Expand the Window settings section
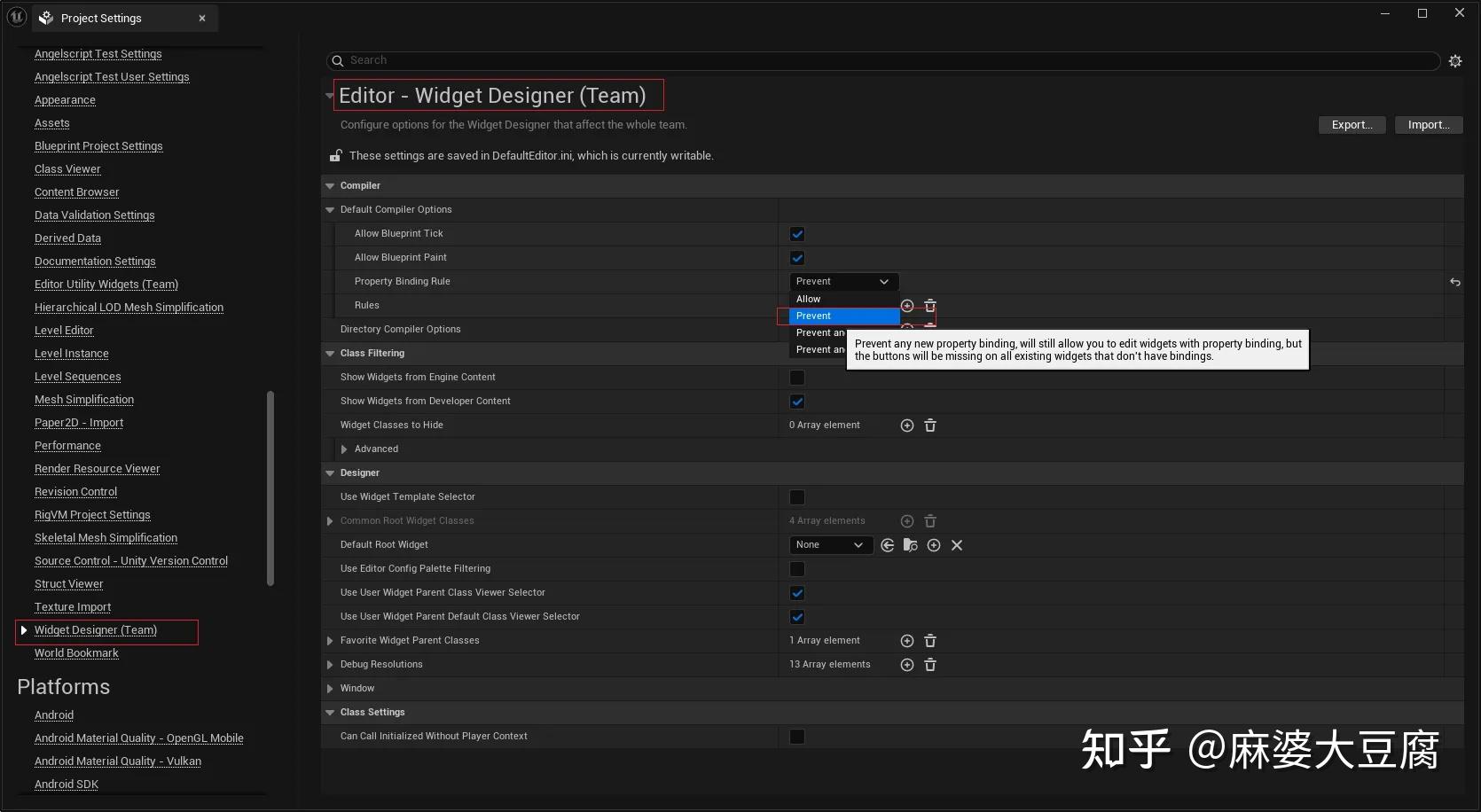 [330, 689]
